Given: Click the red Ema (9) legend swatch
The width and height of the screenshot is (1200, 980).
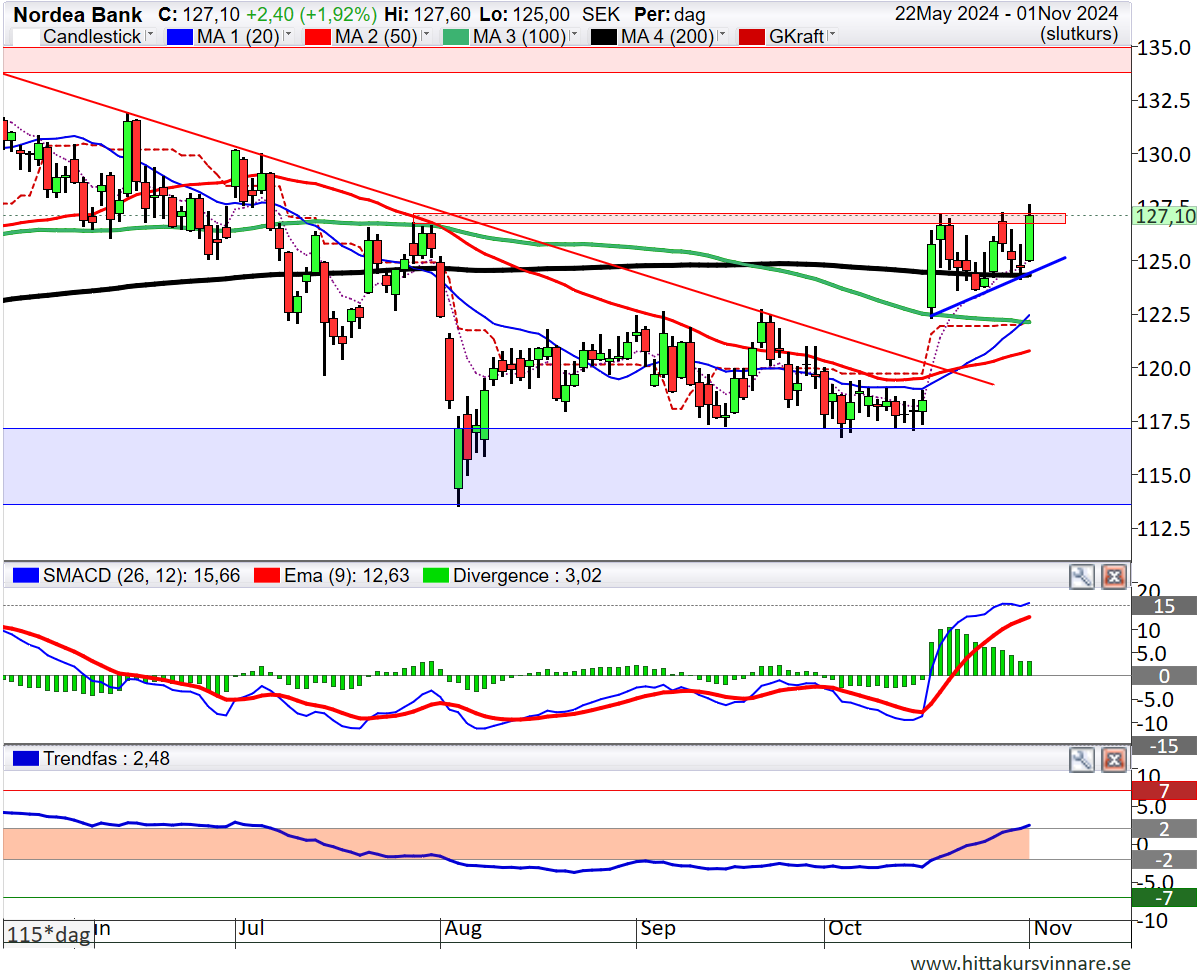Looking at the screenshot, I should [x=266, y=576].
